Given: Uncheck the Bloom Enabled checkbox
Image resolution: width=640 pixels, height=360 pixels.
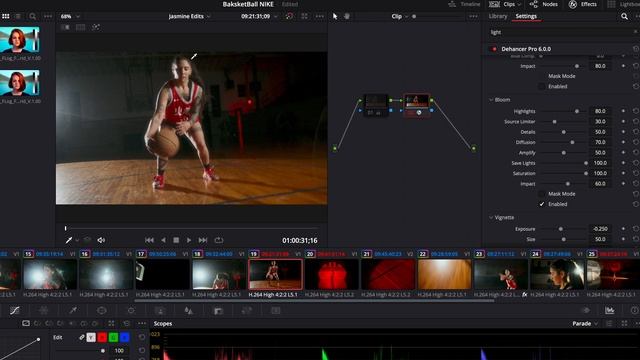Looking at the screenshot, I should pos(542,204).
